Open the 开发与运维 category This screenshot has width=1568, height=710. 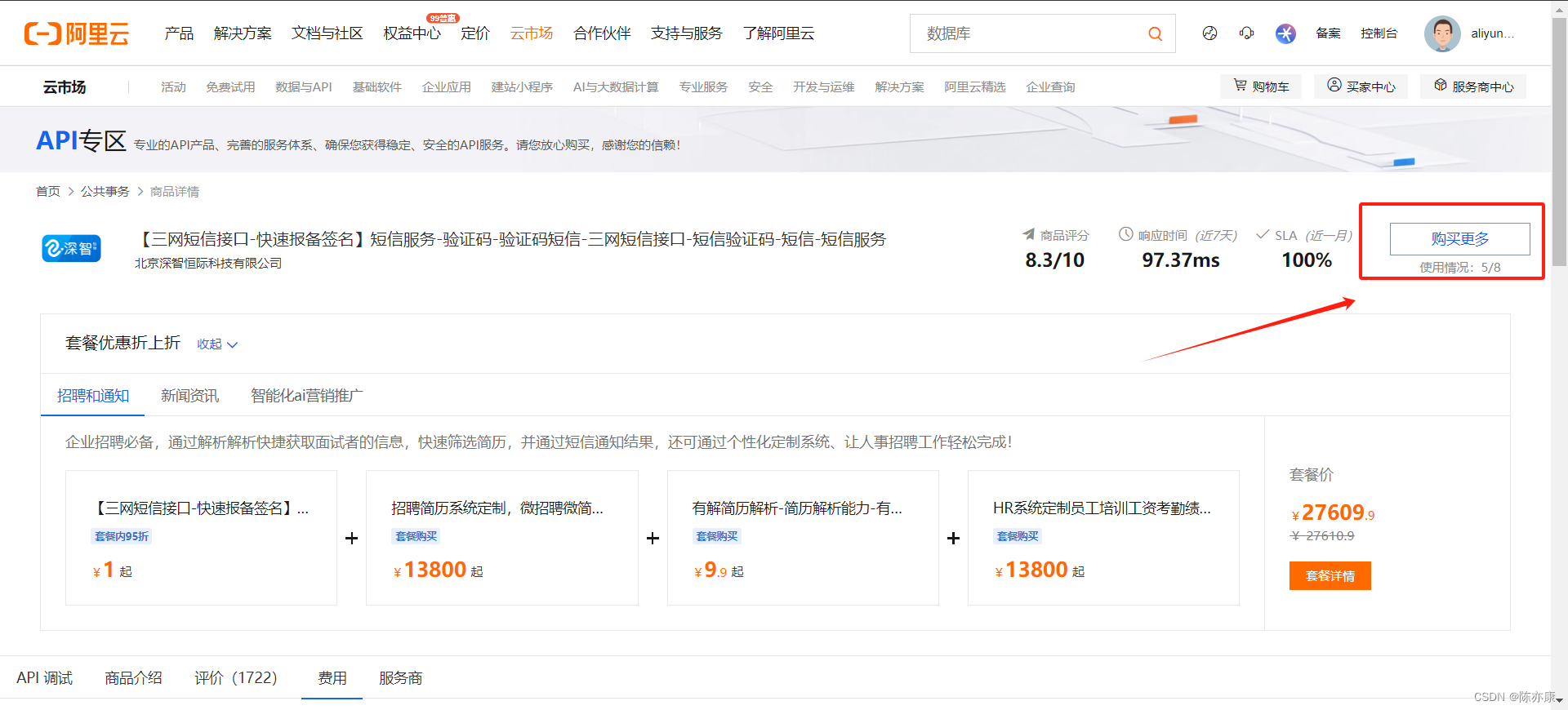pos(824,87)
